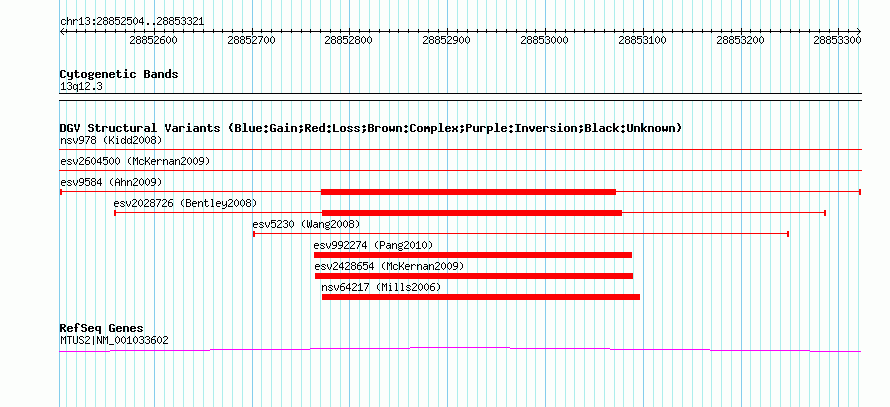Viewport: 890px width, 407px height.
Task: Open variant esv5230 (Wang2008) label
Action: click(x=306, y=224)
